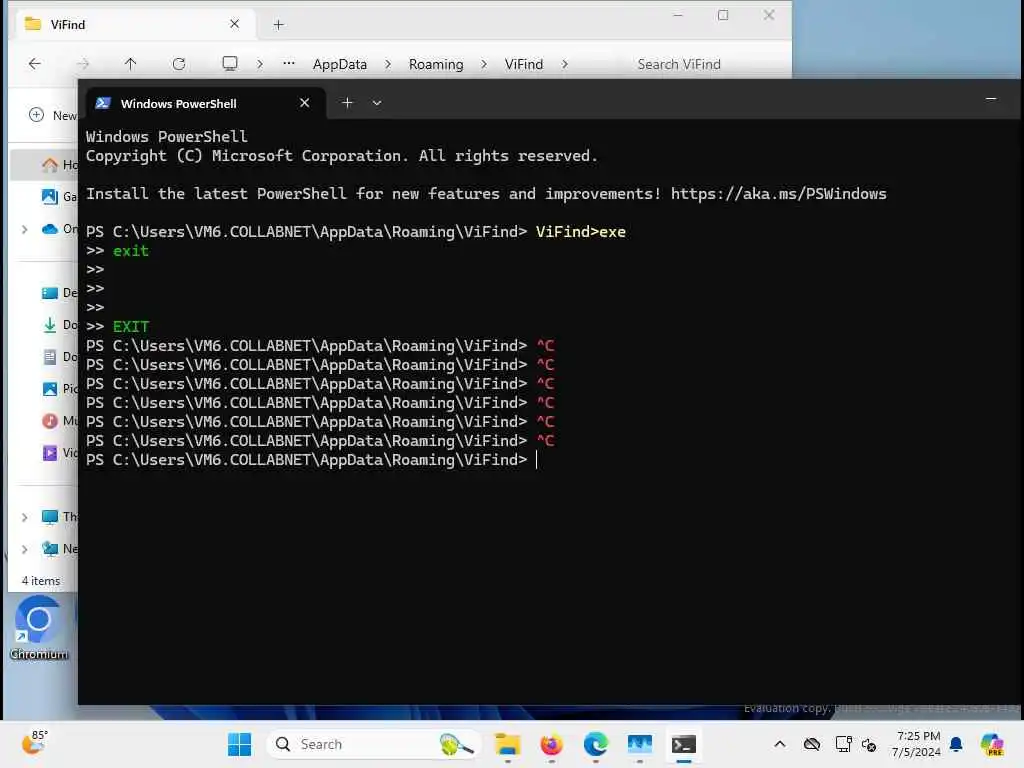Select AppData breadcrumb in address bar
The width and height of the screenshot is (1024, 768).
(340, 64)
